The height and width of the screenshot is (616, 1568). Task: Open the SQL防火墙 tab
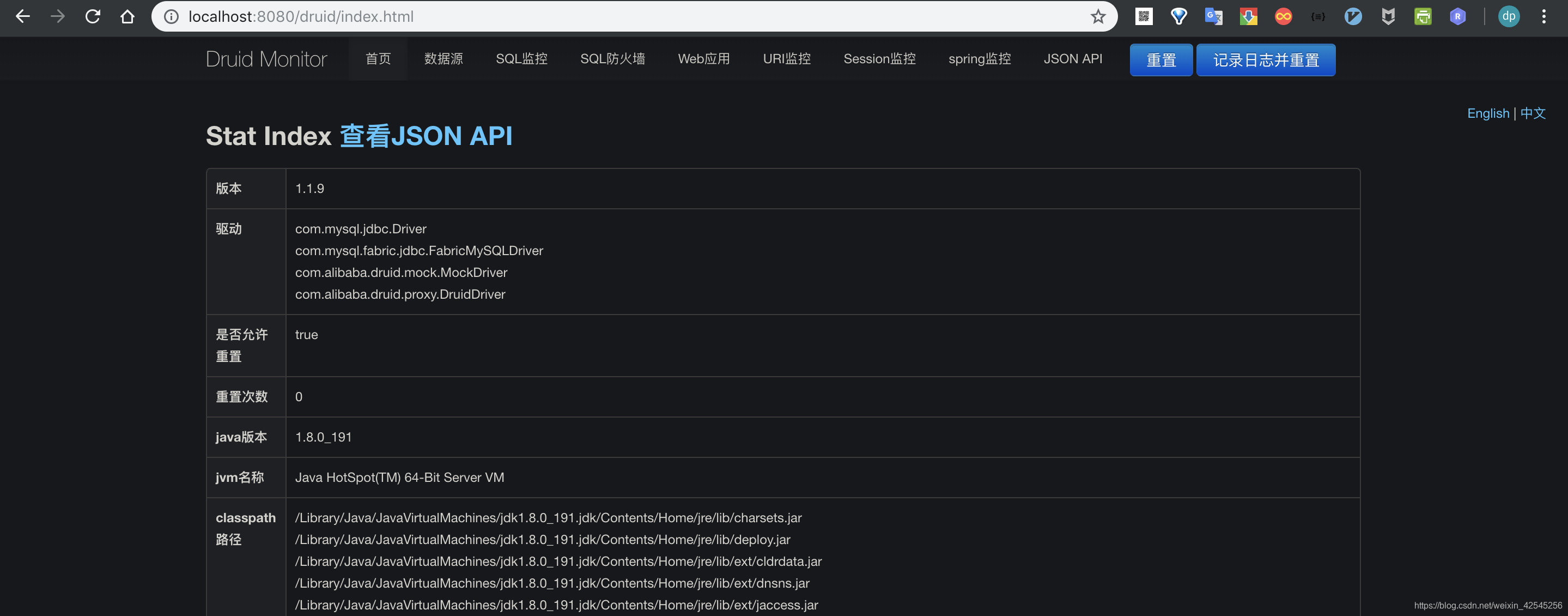click(612, 59)
